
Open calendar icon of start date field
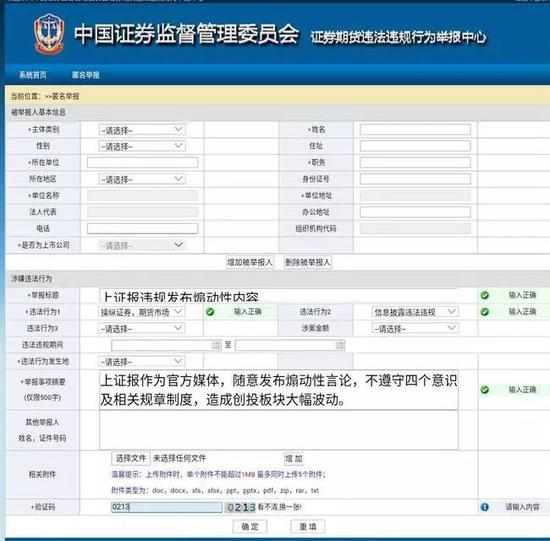216,345
